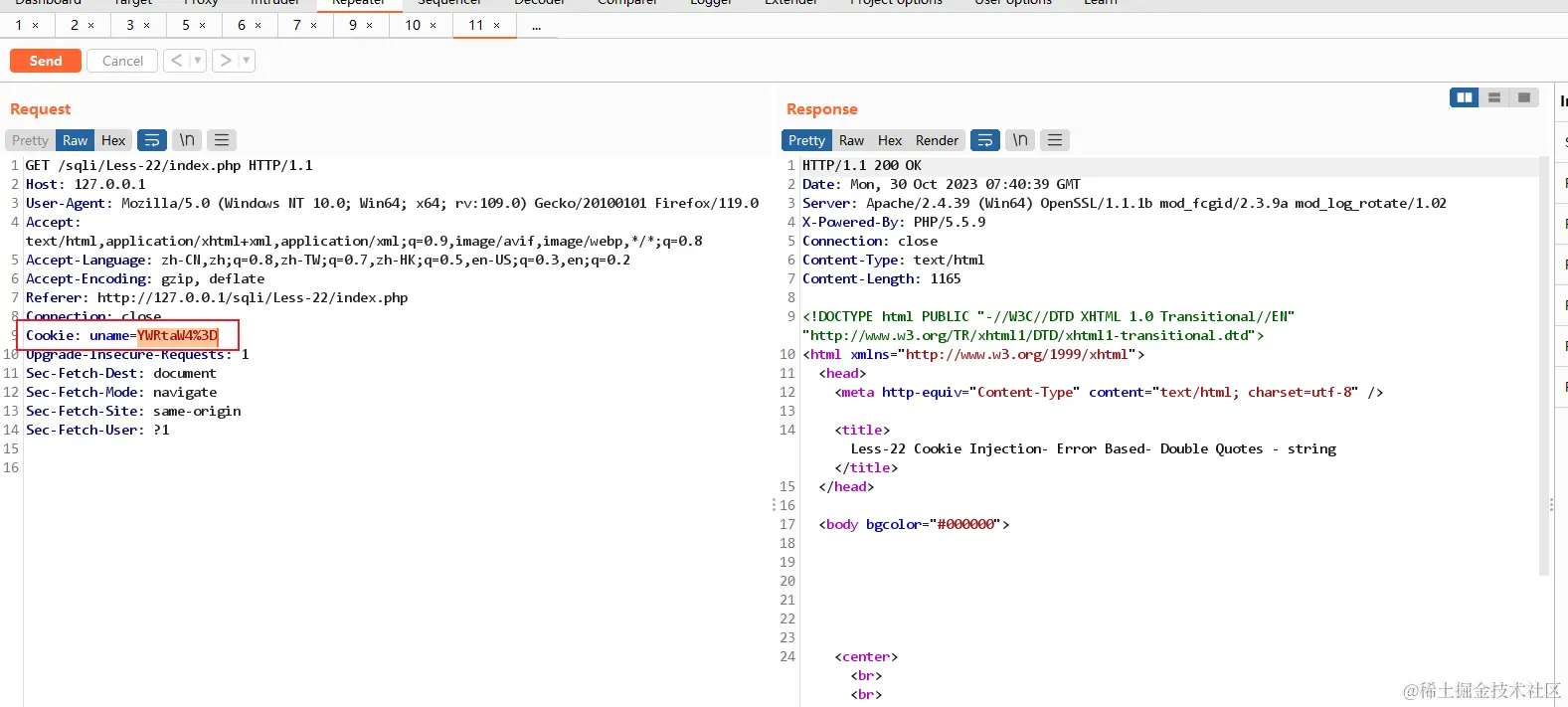
Task: Click the Upgrade-Insecure-Requests header line
Action: [137, 354]
